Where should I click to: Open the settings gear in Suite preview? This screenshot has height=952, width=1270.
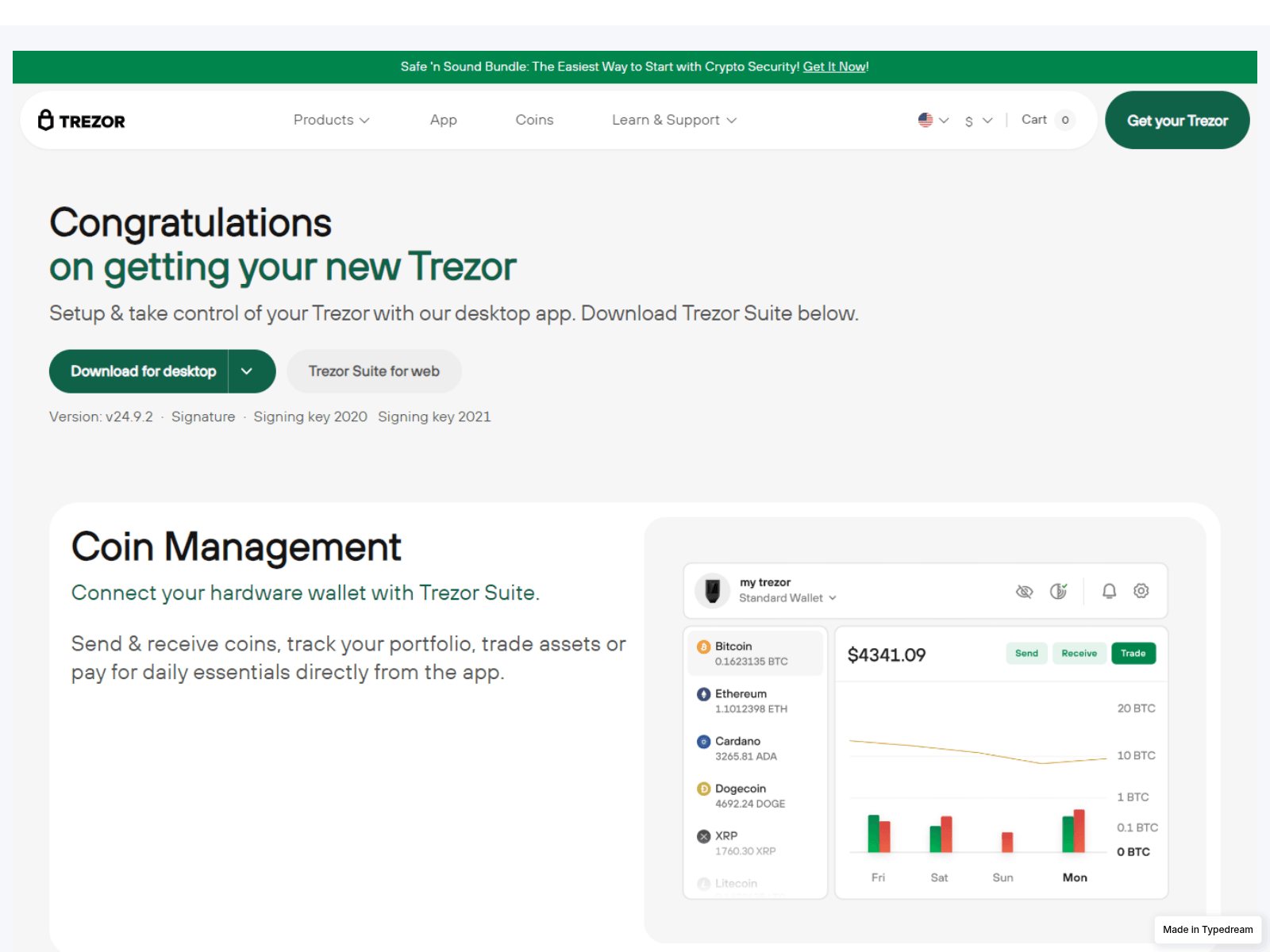coord(1141,591)
